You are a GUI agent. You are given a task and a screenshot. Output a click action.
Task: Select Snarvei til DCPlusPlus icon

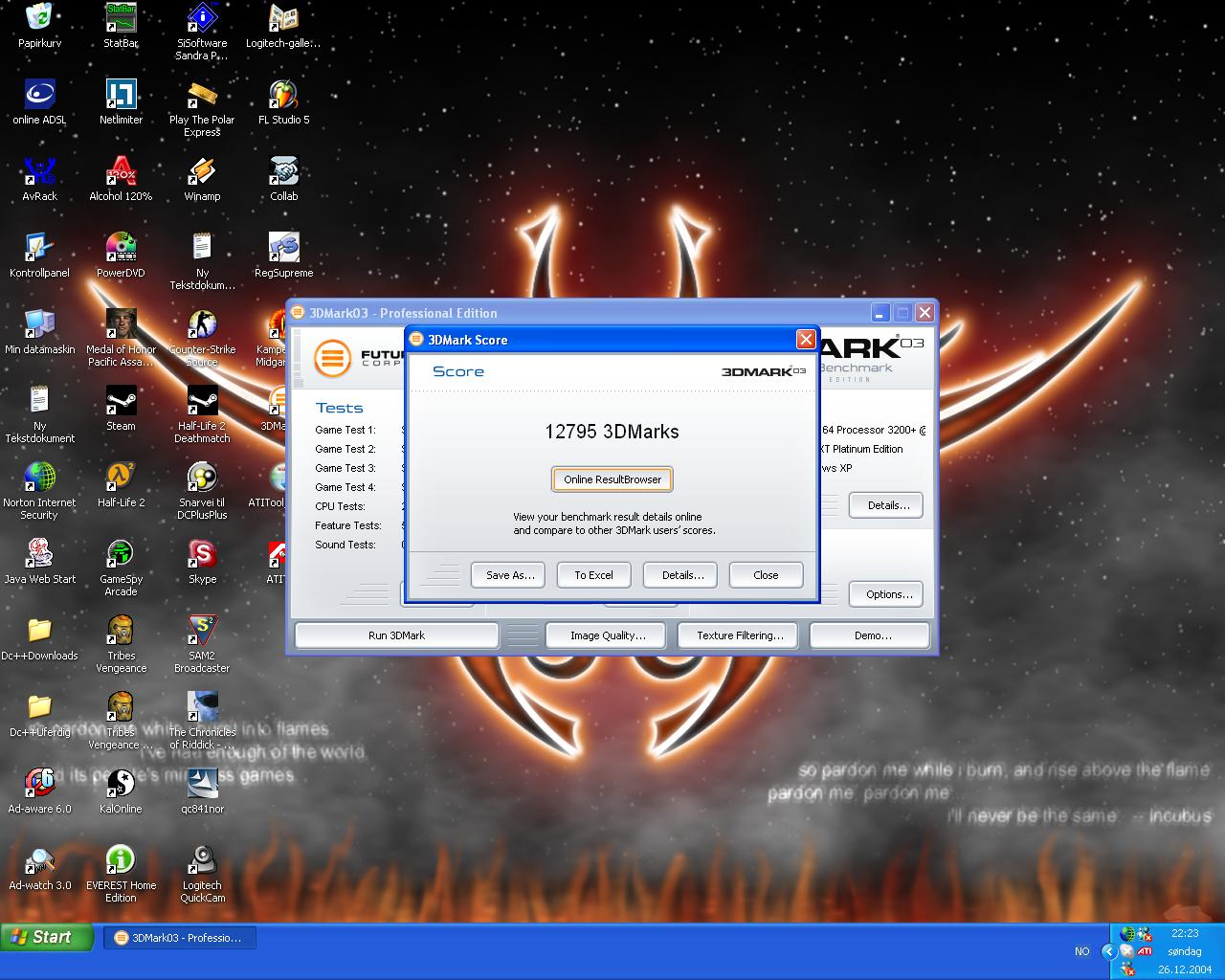click(x=202, y=490)
